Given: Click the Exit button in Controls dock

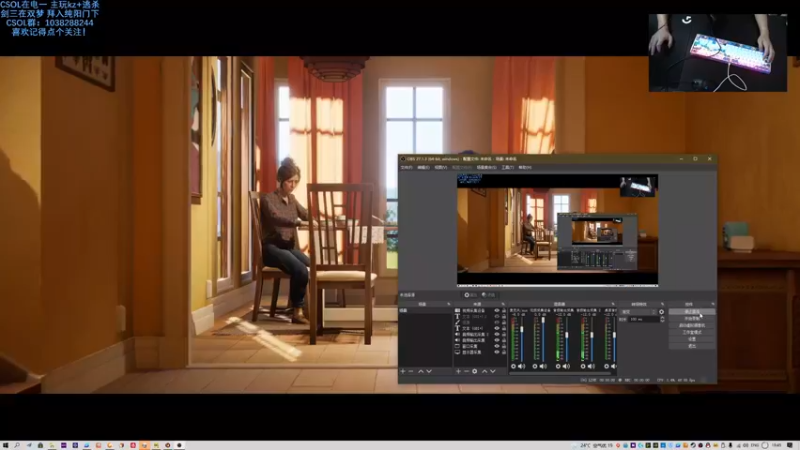Looking at the screenshot, I should 692,346.
